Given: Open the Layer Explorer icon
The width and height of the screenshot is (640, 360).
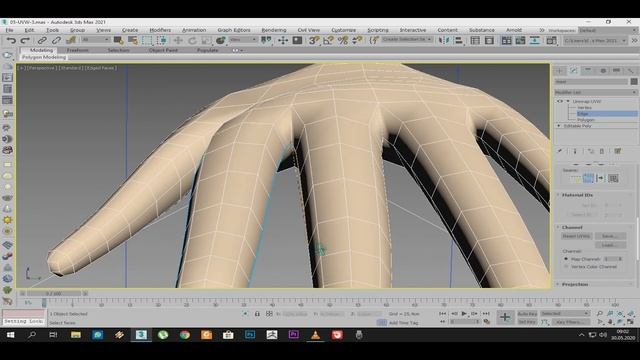Looking at the screenshot, I should pyautogui.click(x=489, y=40).
